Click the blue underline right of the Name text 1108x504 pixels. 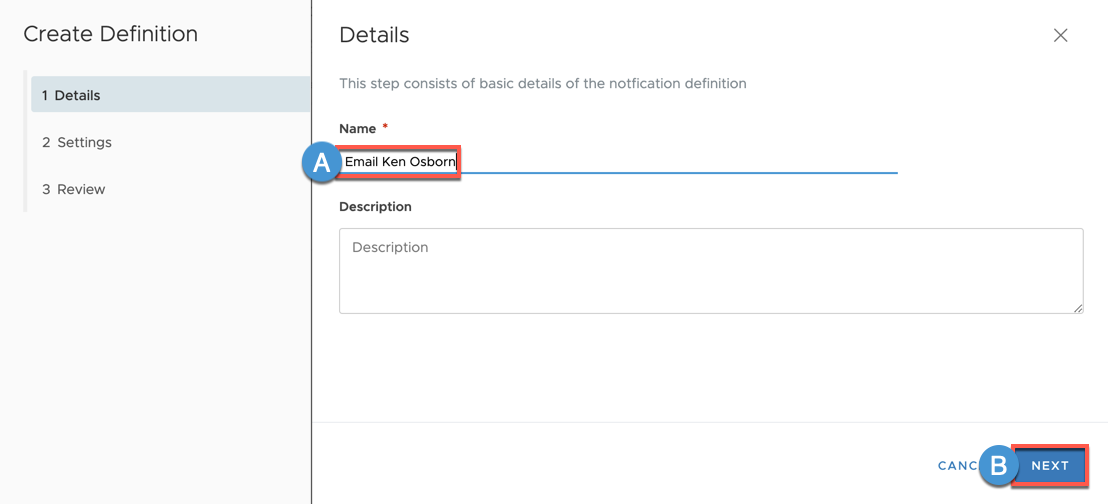point(679,172)
